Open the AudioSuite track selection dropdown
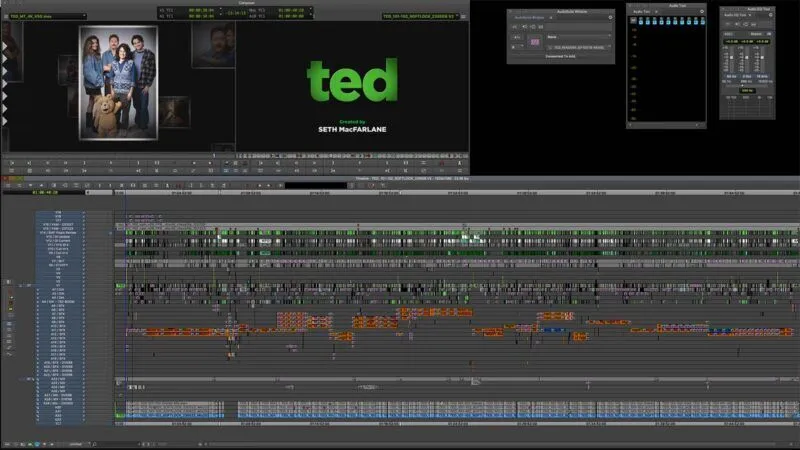Image resolution: width=800 pixels, height=450 pixels. 519,37
